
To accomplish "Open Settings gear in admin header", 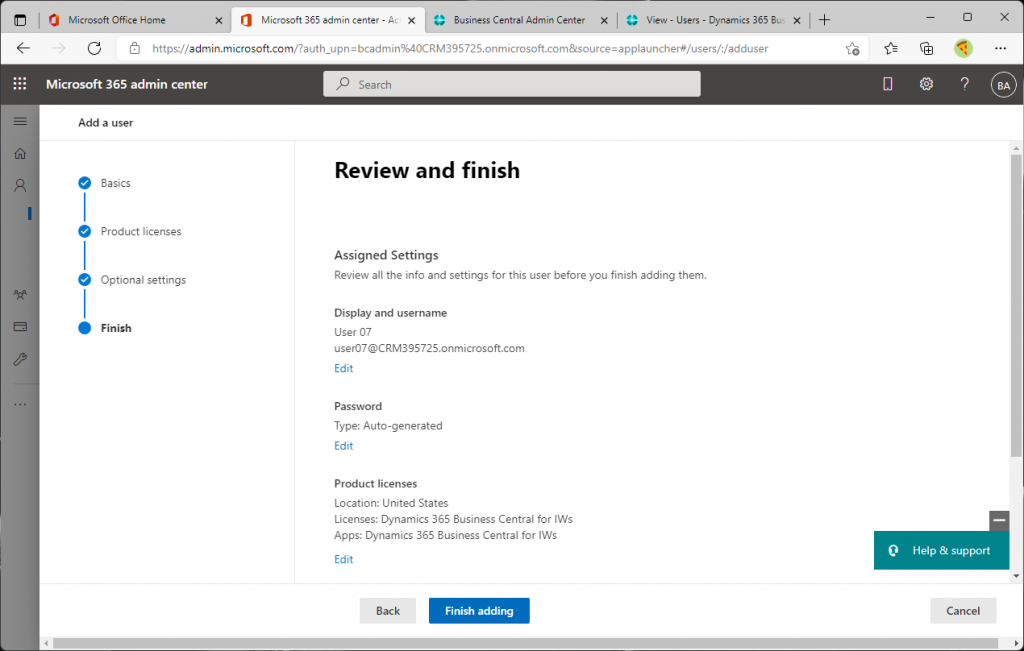I will click(x=926, y=84).
